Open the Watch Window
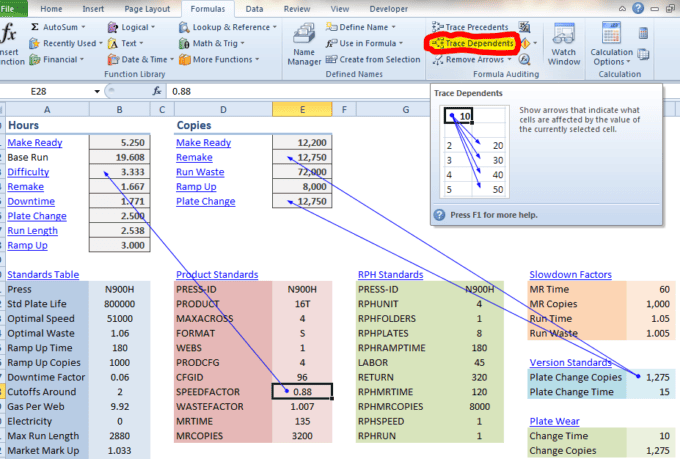This screenshot has width=680, height=459. click(564, 45)
